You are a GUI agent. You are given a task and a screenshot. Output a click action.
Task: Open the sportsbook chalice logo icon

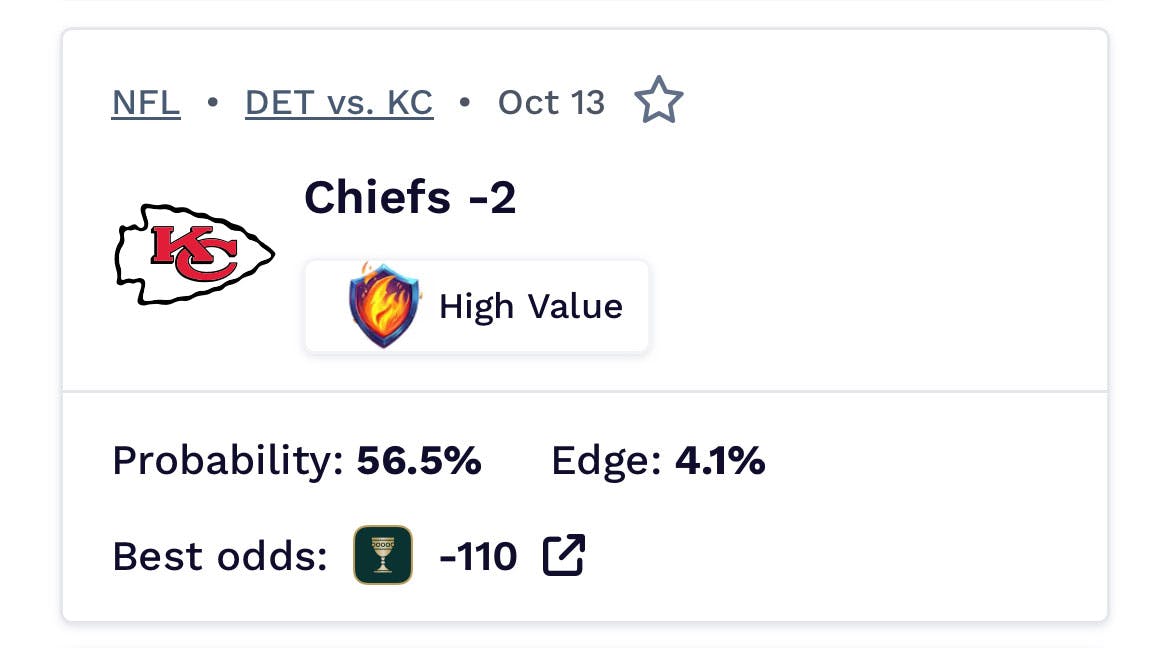coord(383,555)
